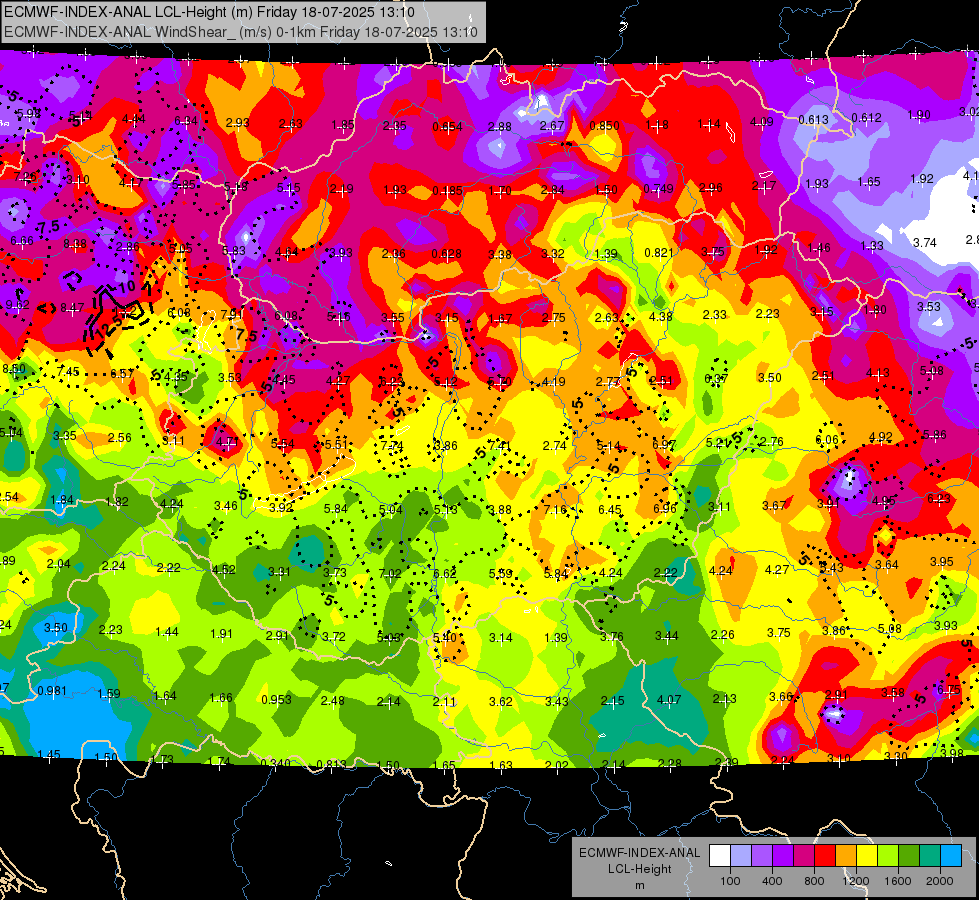The width and height of the screenshot is (979, 900).
Task: Click legend scale label 2000
Action: (x=940, y=881)
